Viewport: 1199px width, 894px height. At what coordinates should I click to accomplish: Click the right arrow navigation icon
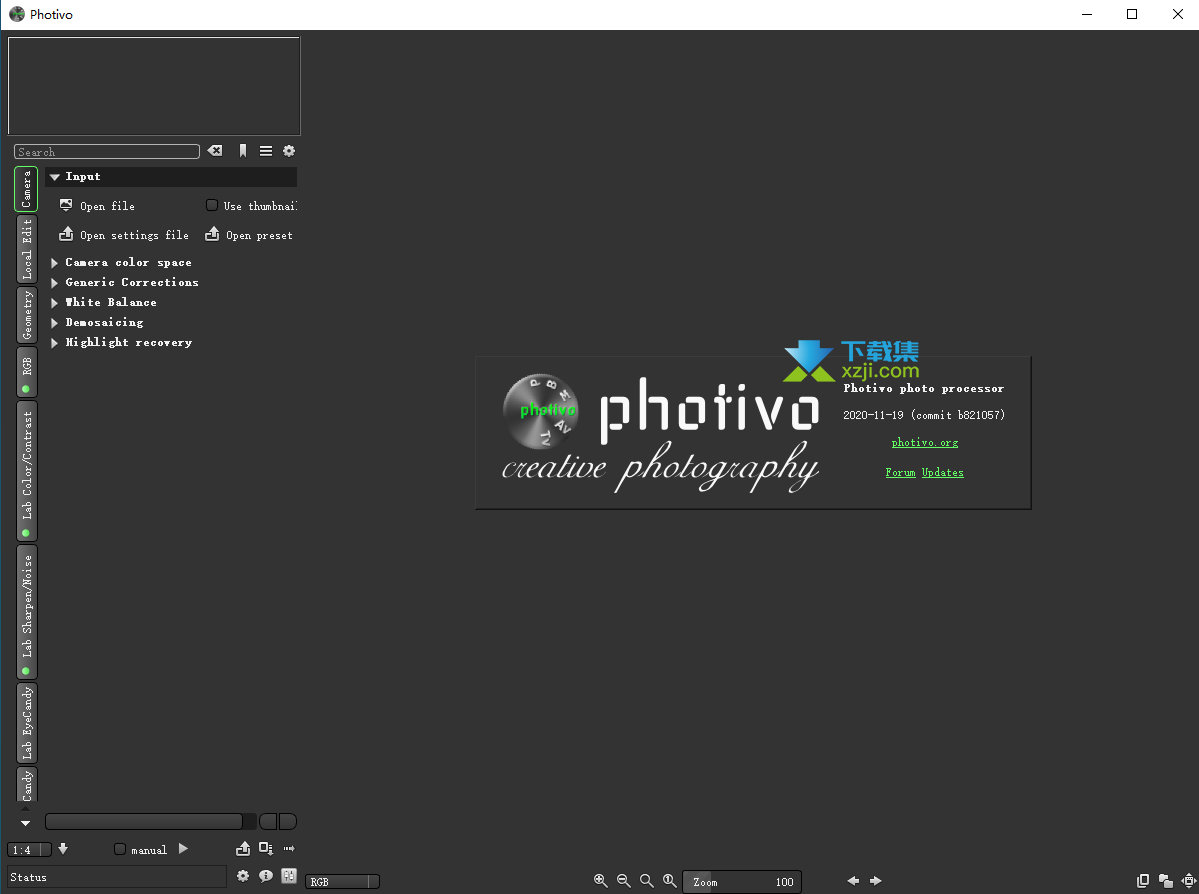click(876, 881)
